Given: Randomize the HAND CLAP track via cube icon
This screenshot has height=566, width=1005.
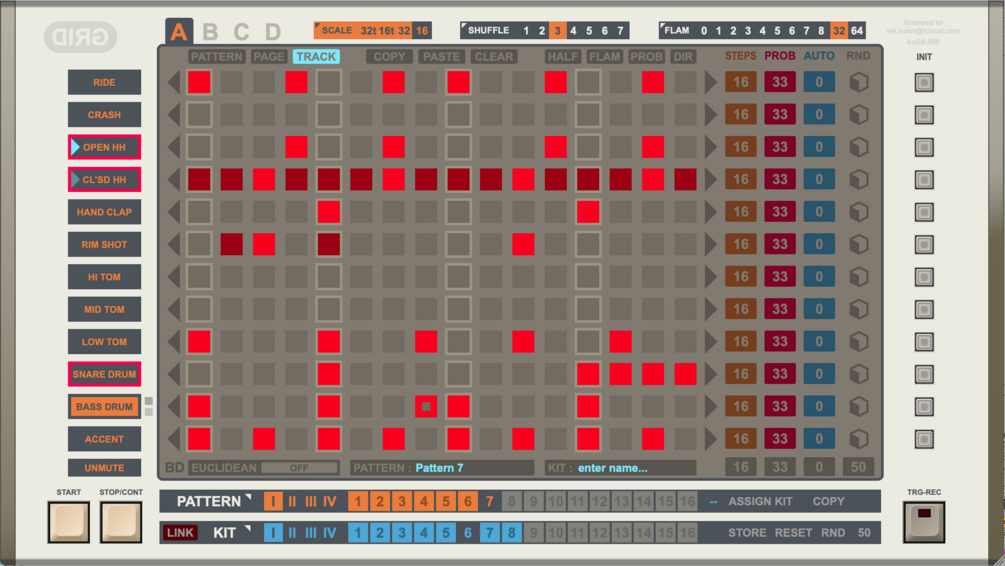Looking at the screenshot, I should point(859,212).
